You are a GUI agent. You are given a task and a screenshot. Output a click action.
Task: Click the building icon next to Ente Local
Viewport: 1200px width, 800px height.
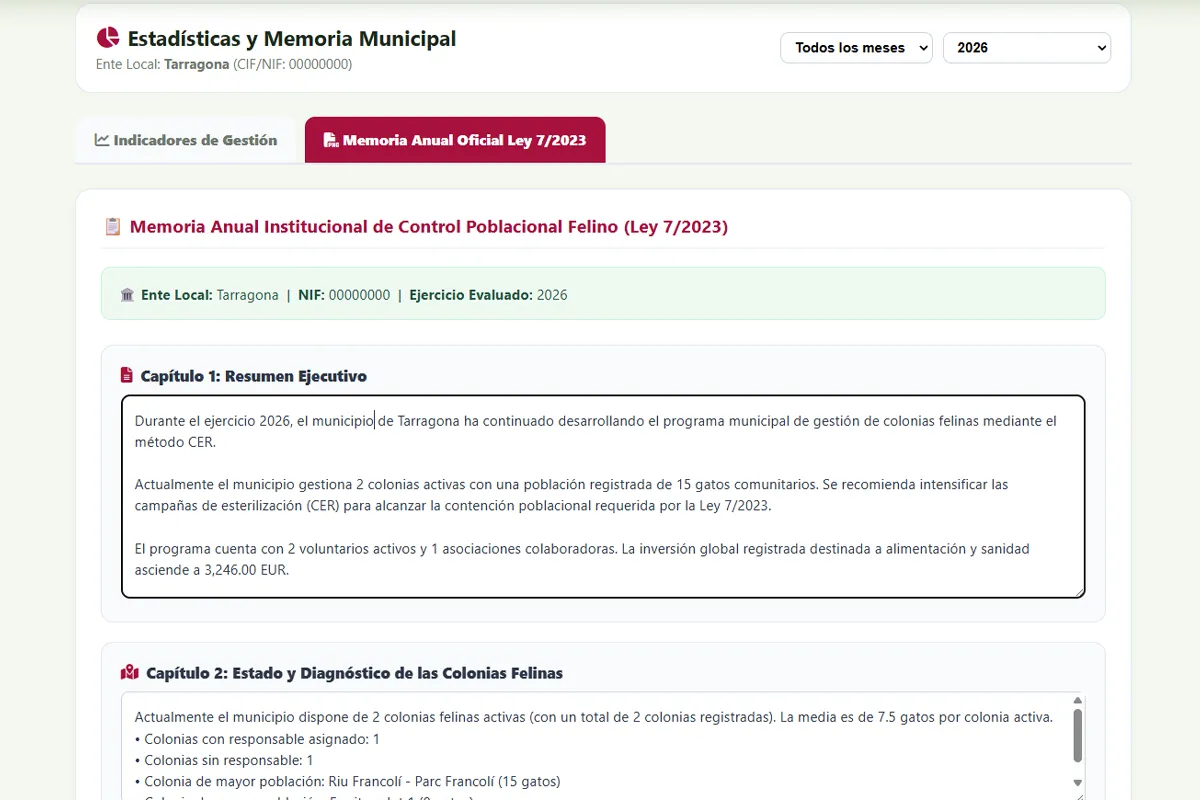(x=127, y=295)
